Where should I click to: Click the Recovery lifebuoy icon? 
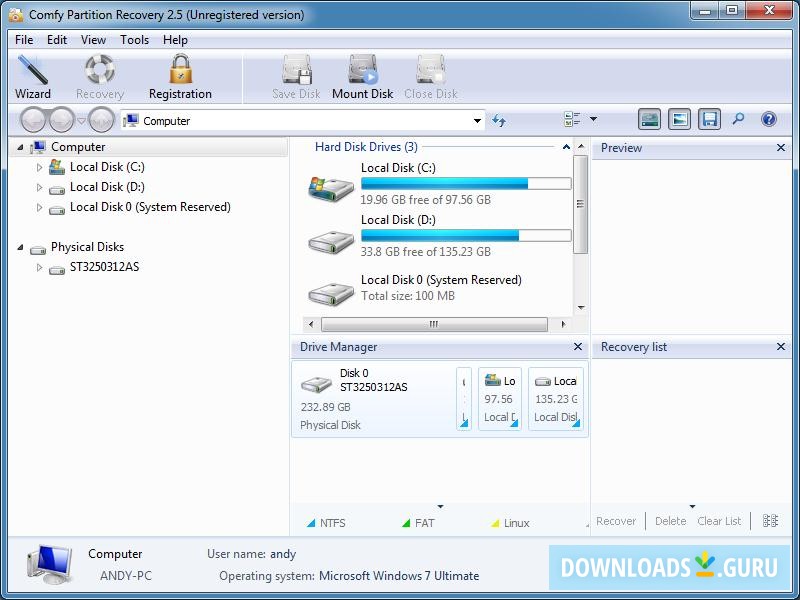tap(100, 69)
